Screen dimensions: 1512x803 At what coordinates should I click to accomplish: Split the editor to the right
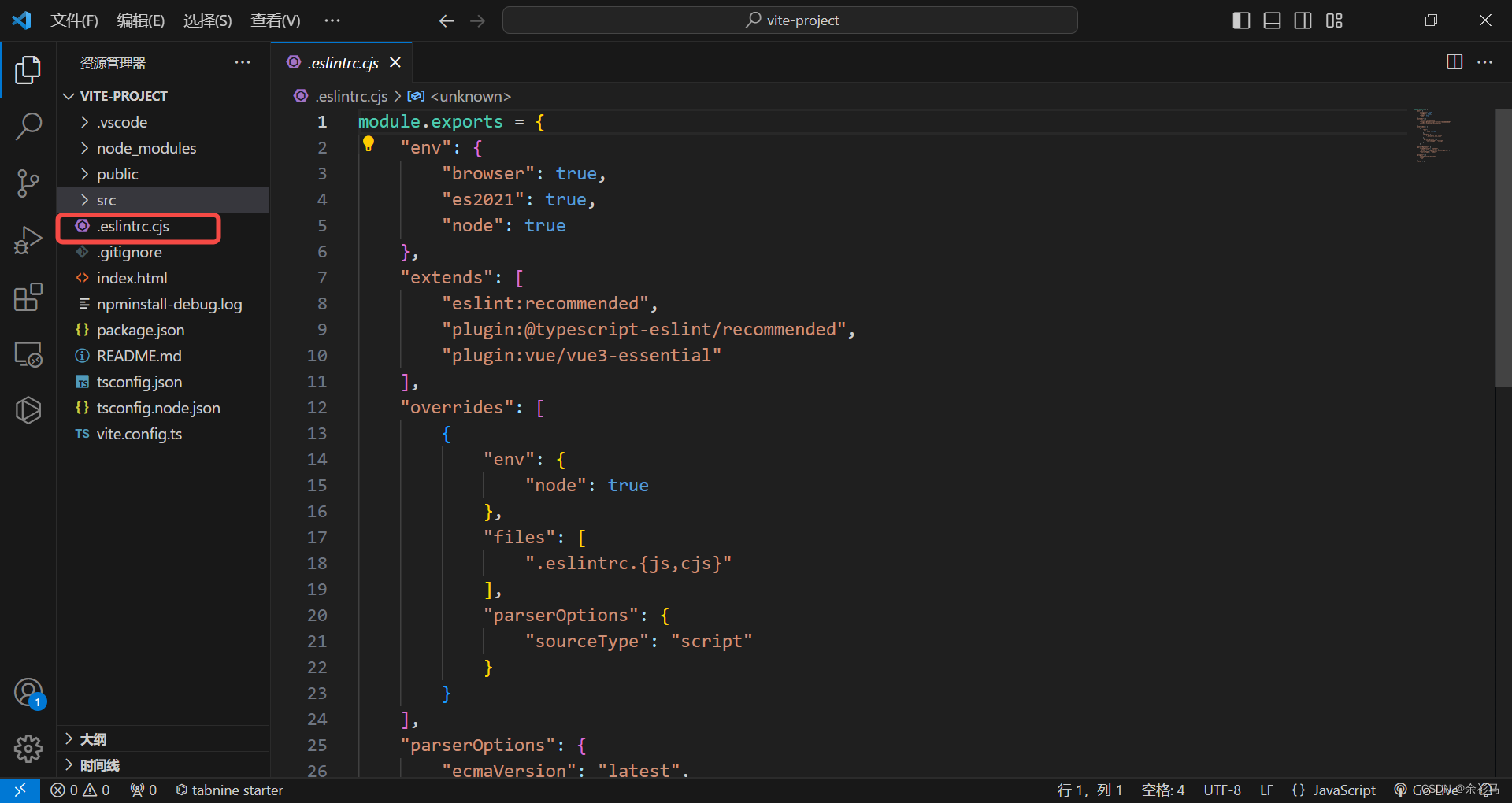1454,62
